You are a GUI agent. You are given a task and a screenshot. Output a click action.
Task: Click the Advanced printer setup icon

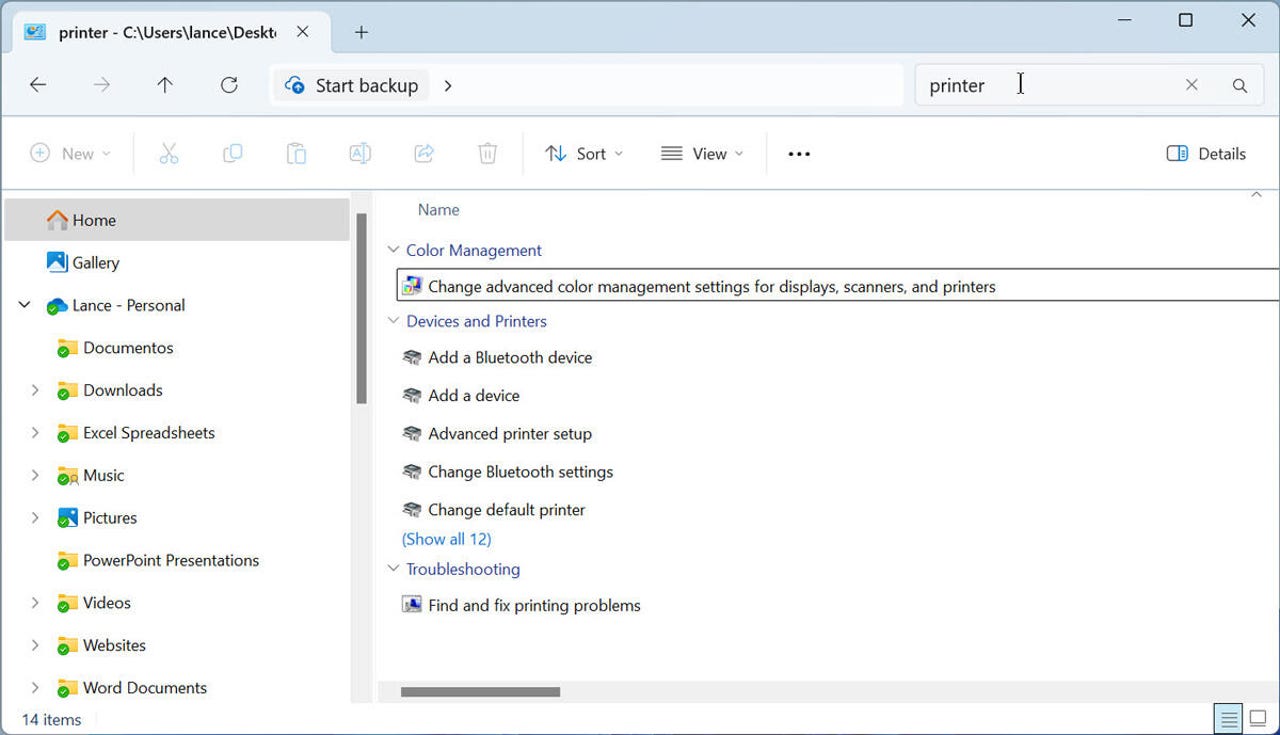pyautogui.click(x=411, y=433)
